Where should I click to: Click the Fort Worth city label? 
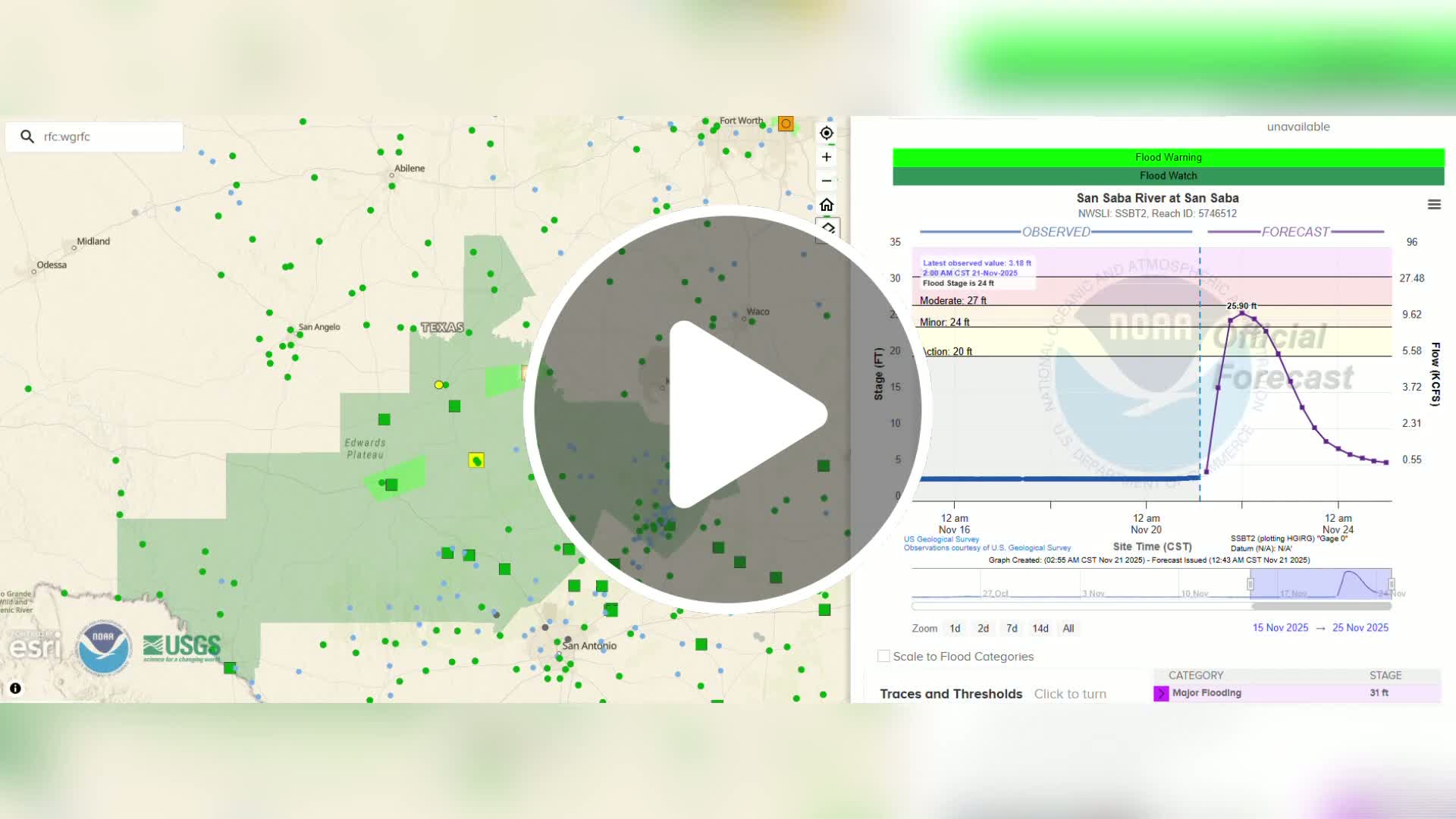point(742,121)
